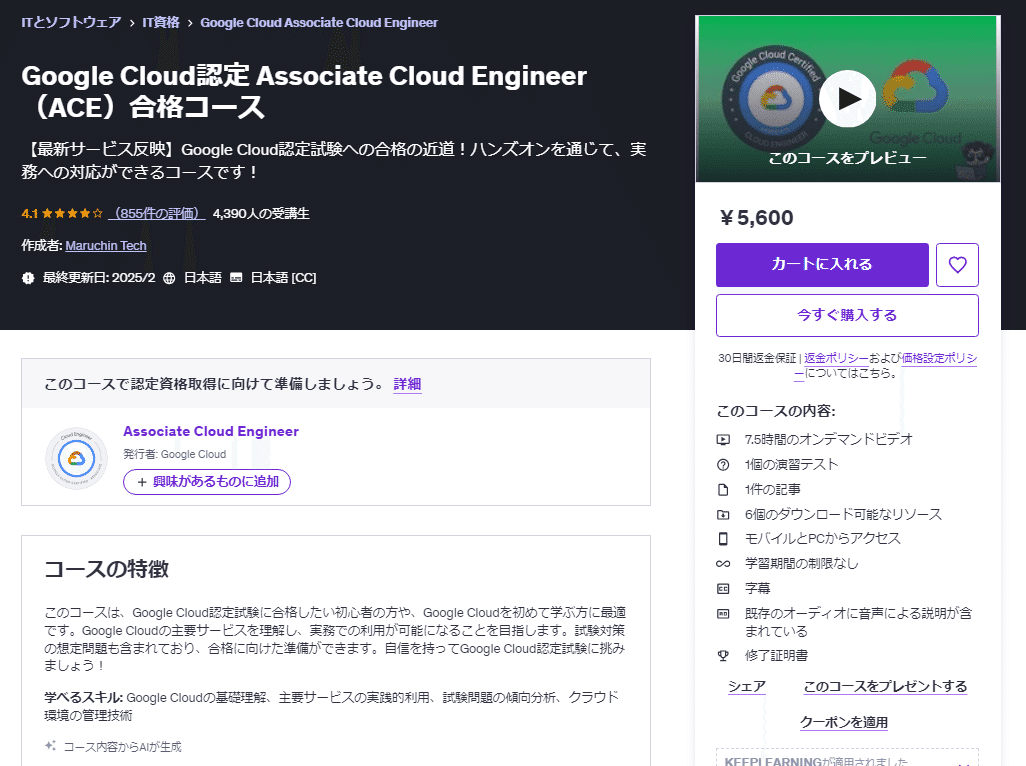Click the このコースの内容: heading
Screen dimensions: 1026x766
775,411
